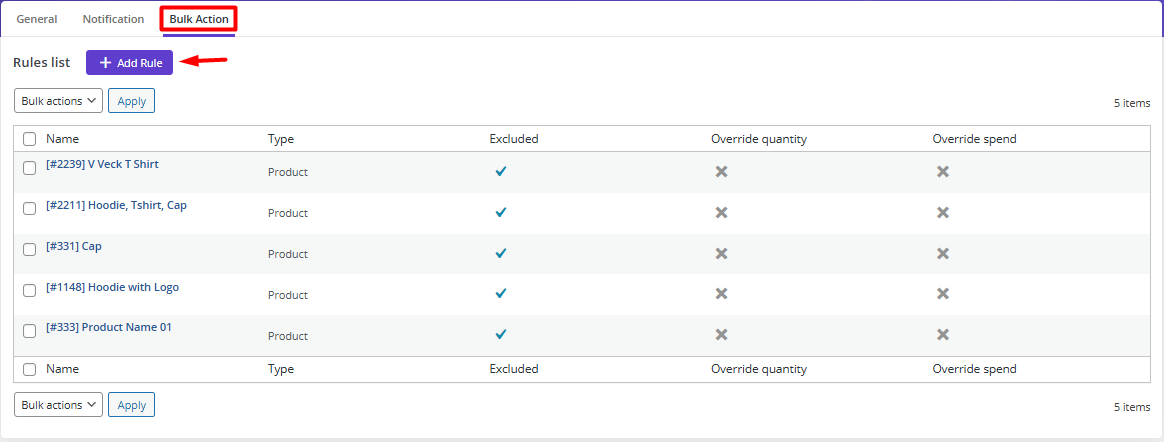The width and height of the screenshot is (1164, 442).
Task: Click the Excluded checkmark for Product Name 01
Action: pyautogui.click(x=500, y=334)
